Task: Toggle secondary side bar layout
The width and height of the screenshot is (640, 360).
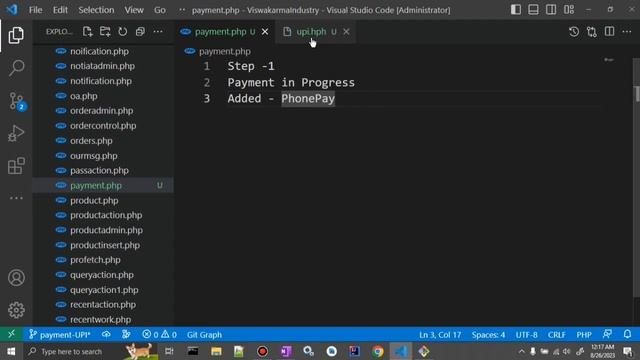Action: pyautogui.click(x=551, y=9)
